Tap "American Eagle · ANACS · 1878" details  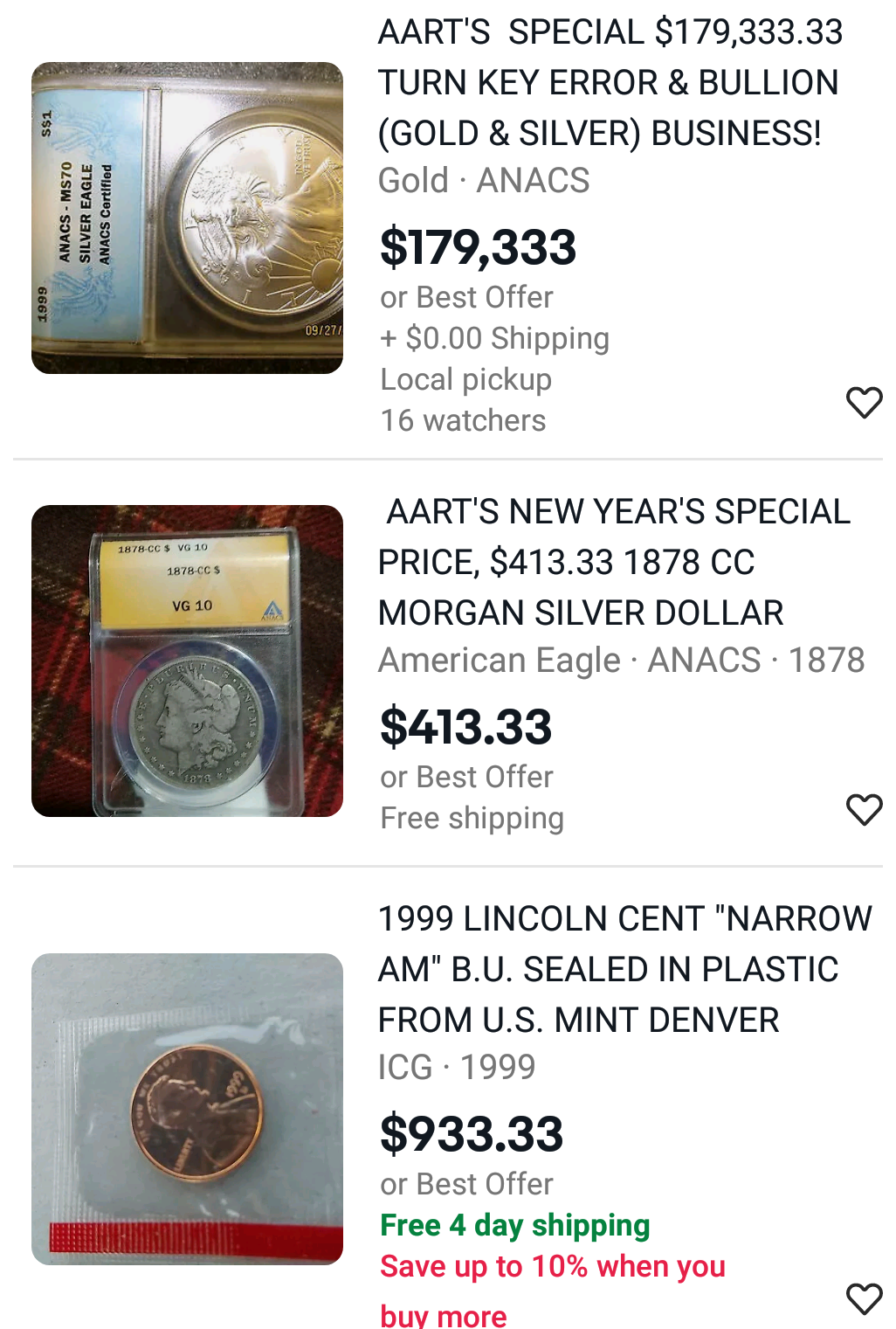click(621, 660)
